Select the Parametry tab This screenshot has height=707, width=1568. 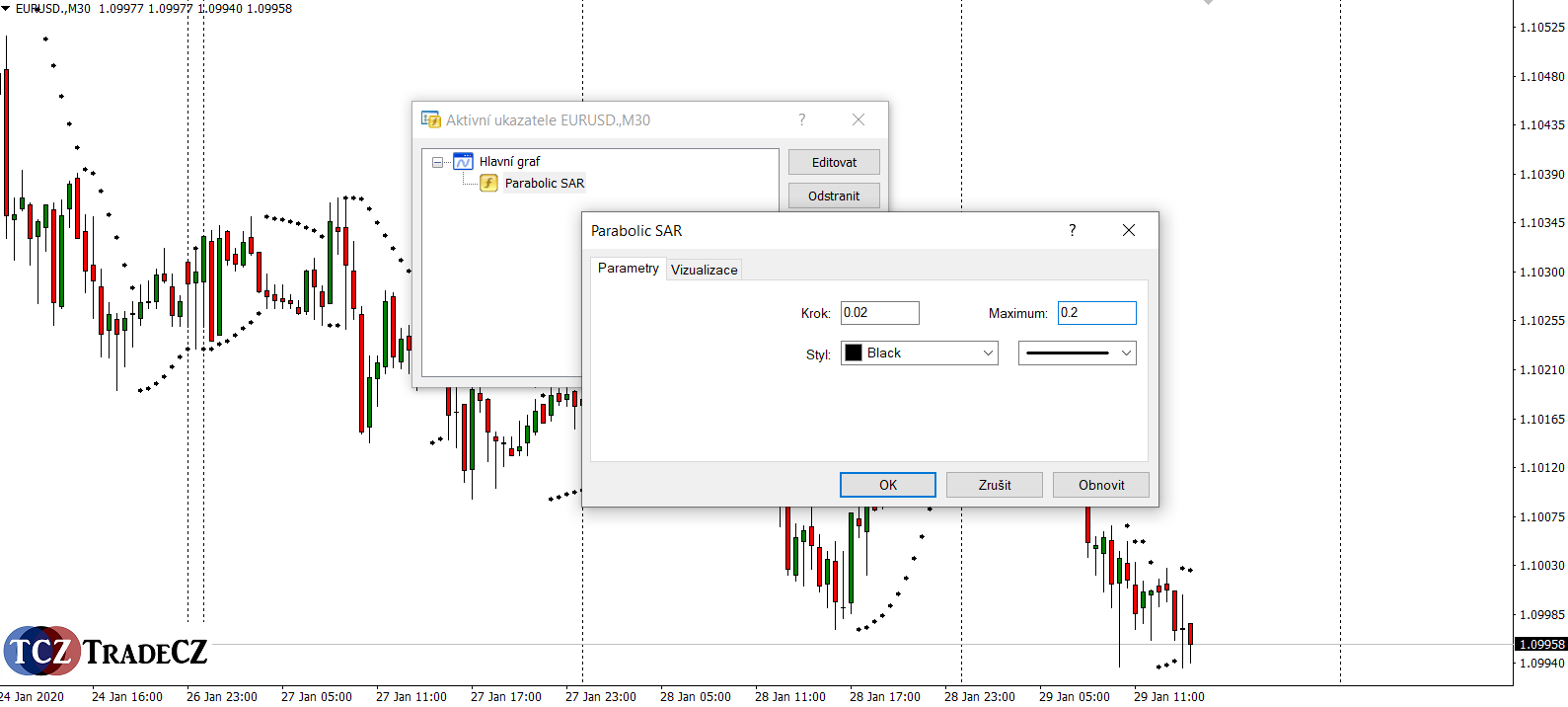coord(628,269)
